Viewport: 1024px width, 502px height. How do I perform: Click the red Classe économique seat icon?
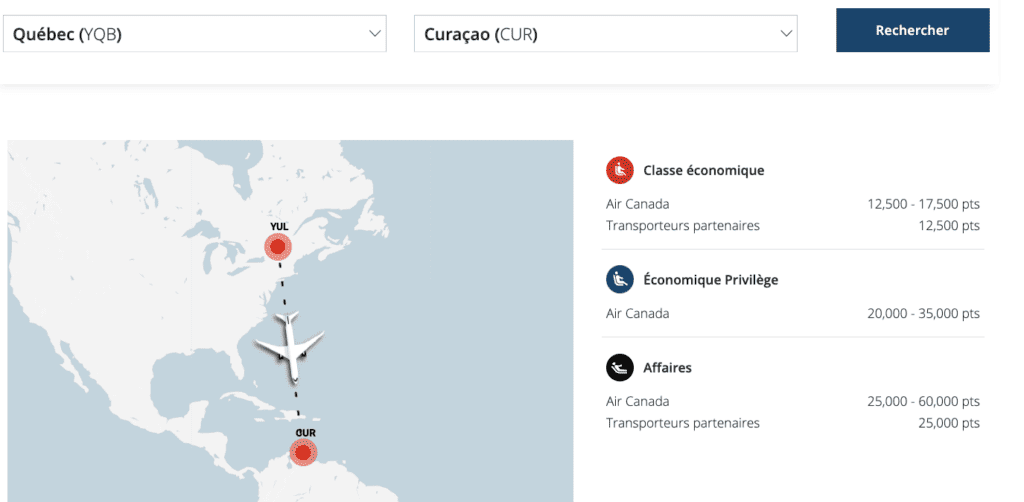click(620, 170)
